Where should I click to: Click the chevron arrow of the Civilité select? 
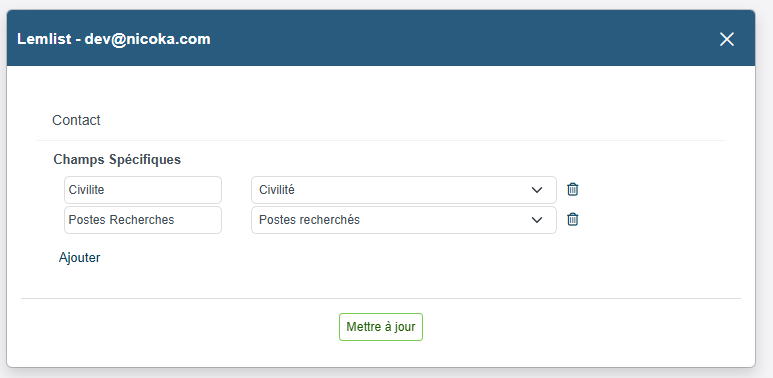point(537,190)
